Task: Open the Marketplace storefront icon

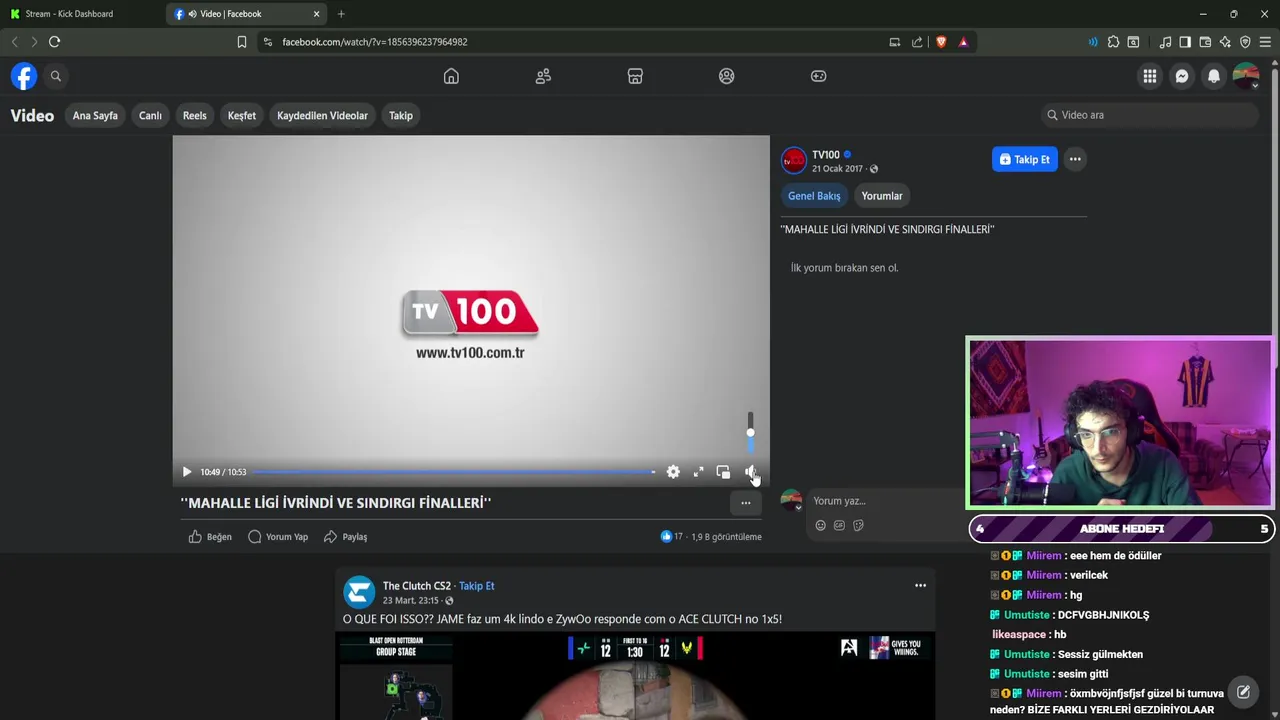Action: click(x=635, y=76)
